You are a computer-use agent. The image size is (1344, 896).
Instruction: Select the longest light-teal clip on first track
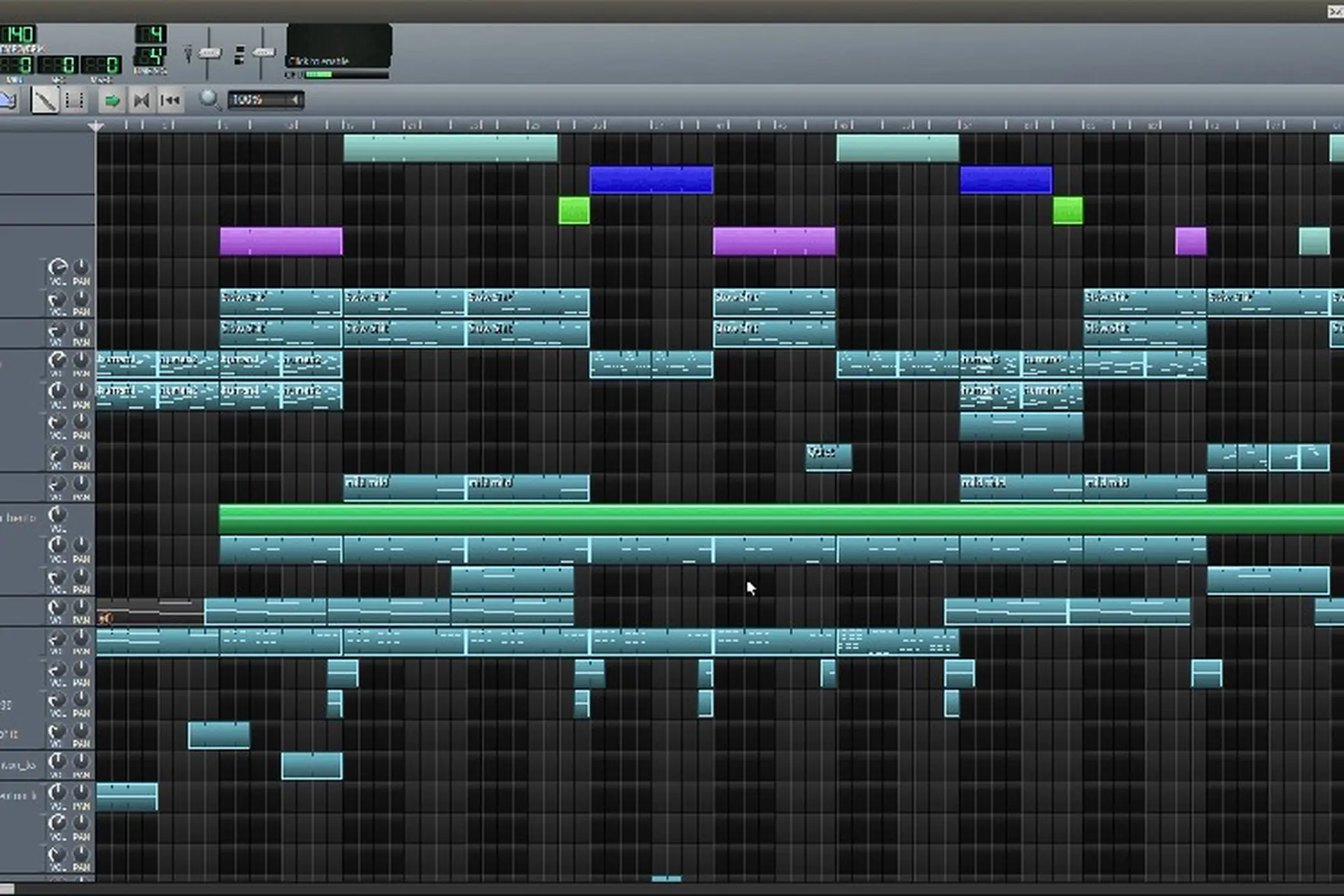pos(450,148)
